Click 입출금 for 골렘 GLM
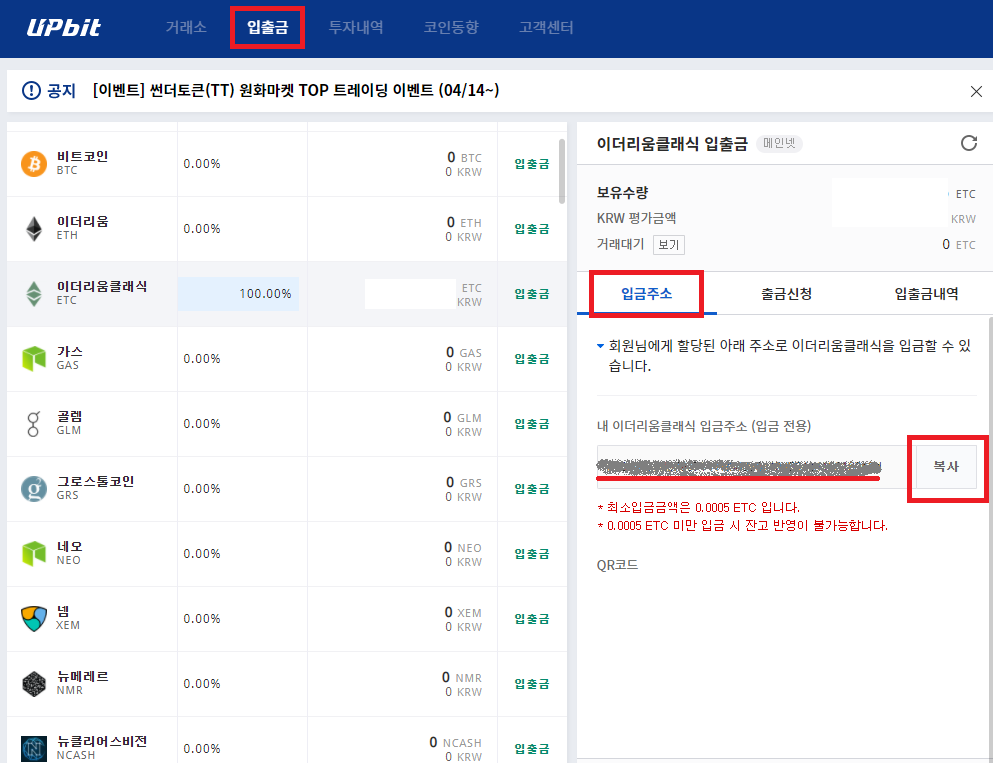 531,424
